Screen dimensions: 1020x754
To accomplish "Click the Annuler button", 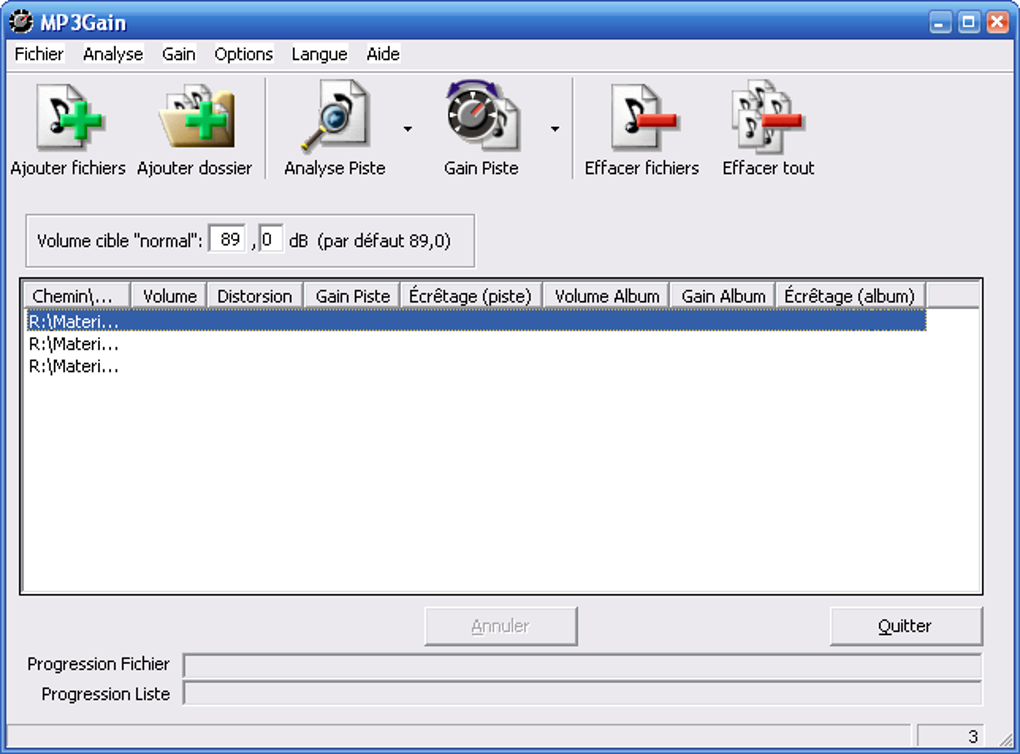I will 501,626.
